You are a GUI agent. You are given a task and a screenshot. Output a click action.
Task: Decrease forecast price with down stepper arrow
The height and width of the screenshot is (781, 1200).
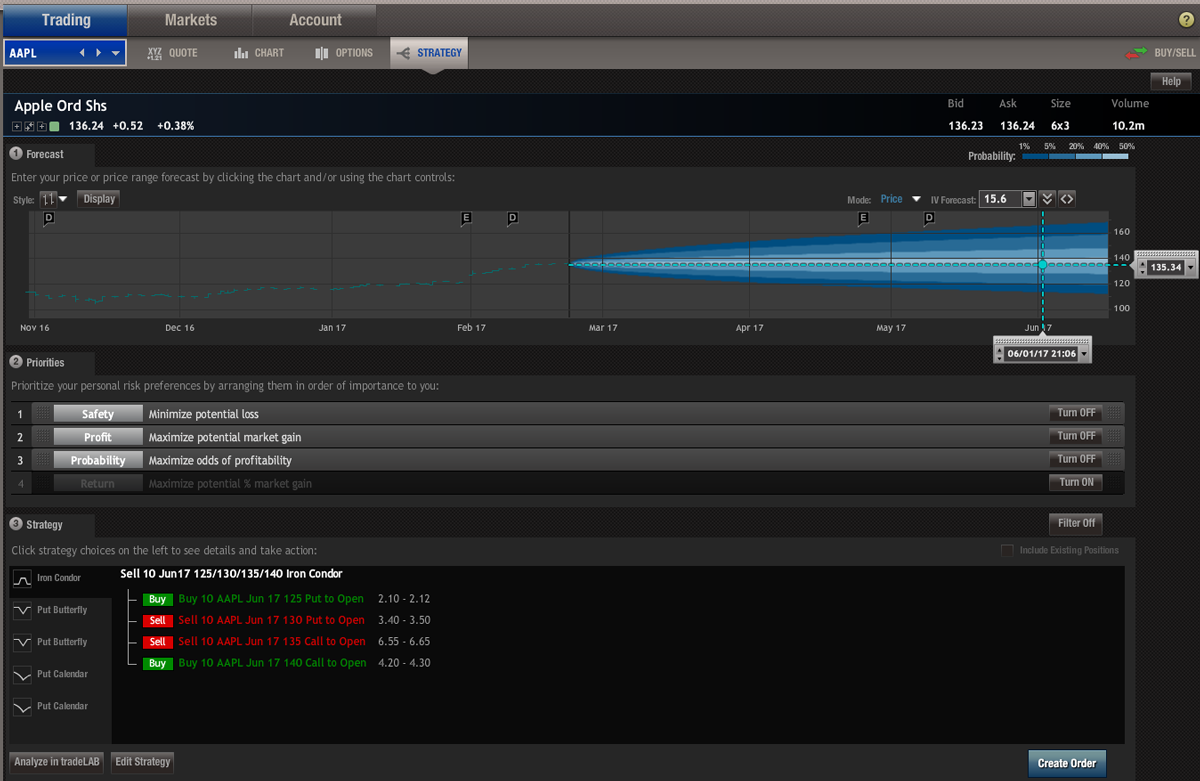click(x=1143, y=271)
